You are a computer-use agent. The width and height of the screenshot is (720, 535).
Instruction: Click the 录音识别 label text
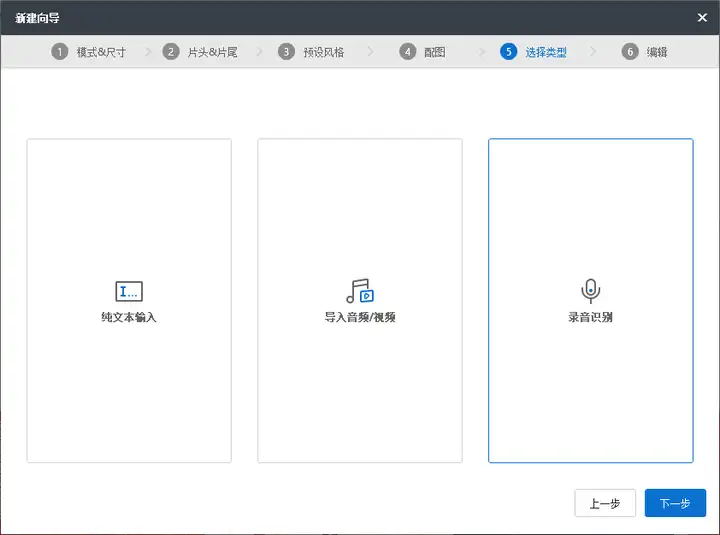pos(591,317)
